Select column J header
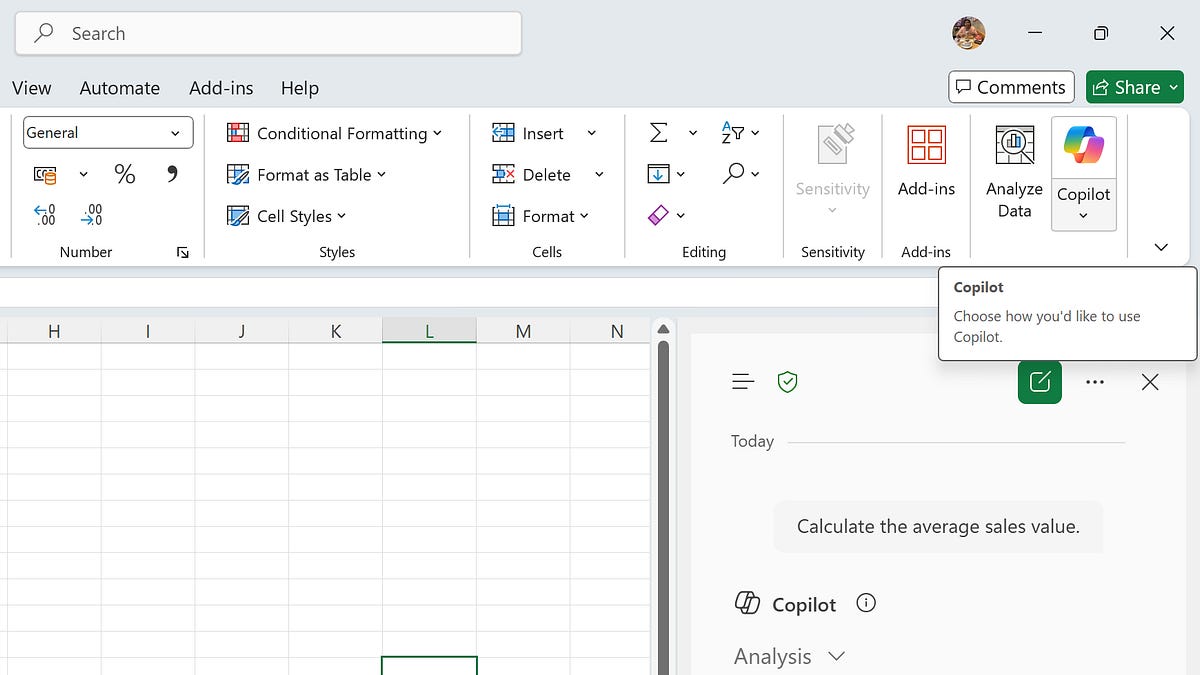 pos(242,331)
